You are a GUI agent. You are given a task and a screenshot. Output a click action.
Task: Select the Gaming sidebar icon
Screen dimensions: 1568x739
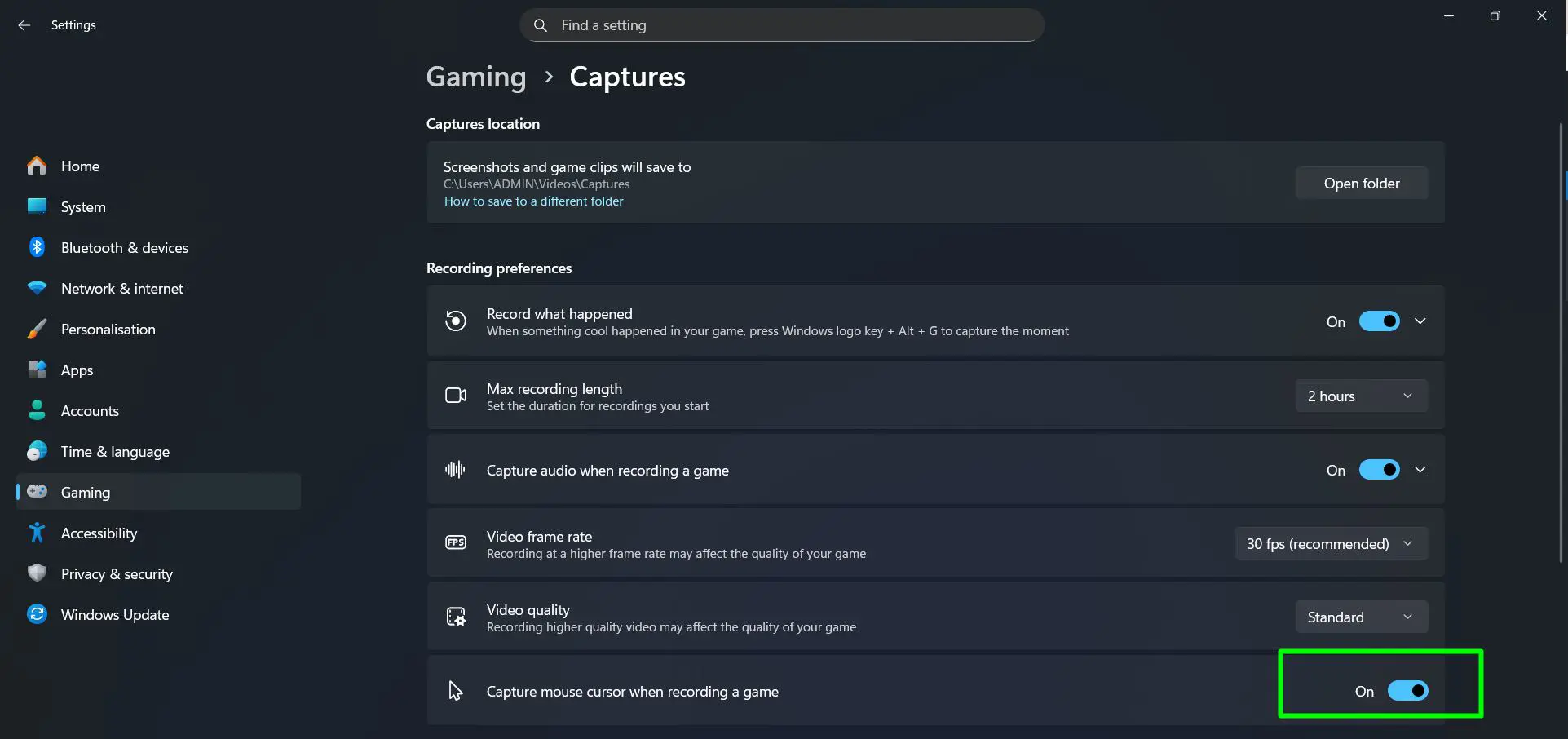tap(37, 492)
